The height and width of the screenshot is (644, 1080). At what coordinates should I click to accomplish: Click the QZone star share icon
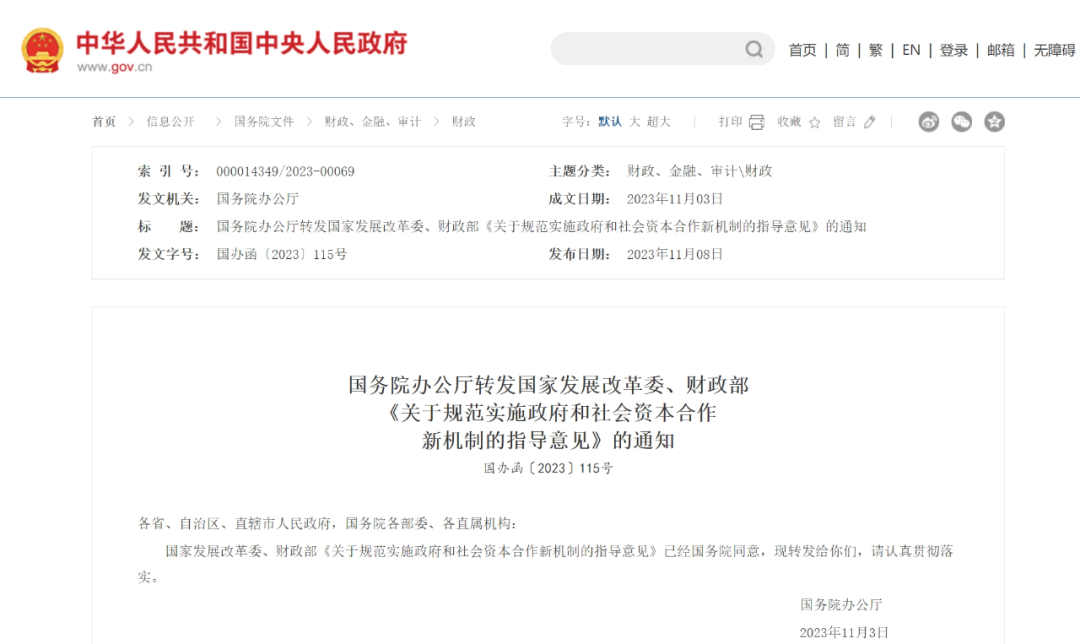994,122
